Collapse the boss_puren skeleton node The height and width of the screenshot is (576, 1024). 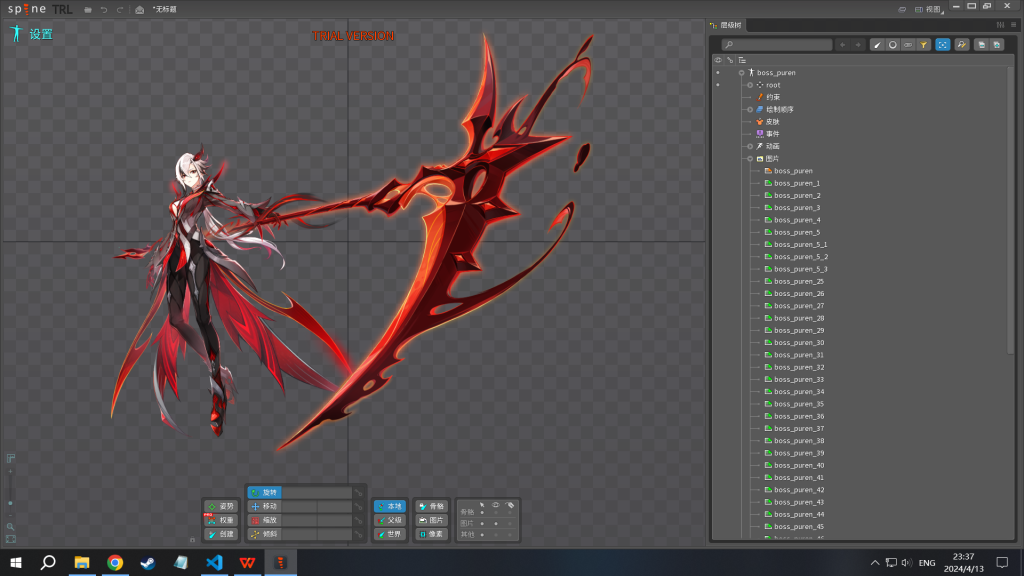(x=741, y=73)
